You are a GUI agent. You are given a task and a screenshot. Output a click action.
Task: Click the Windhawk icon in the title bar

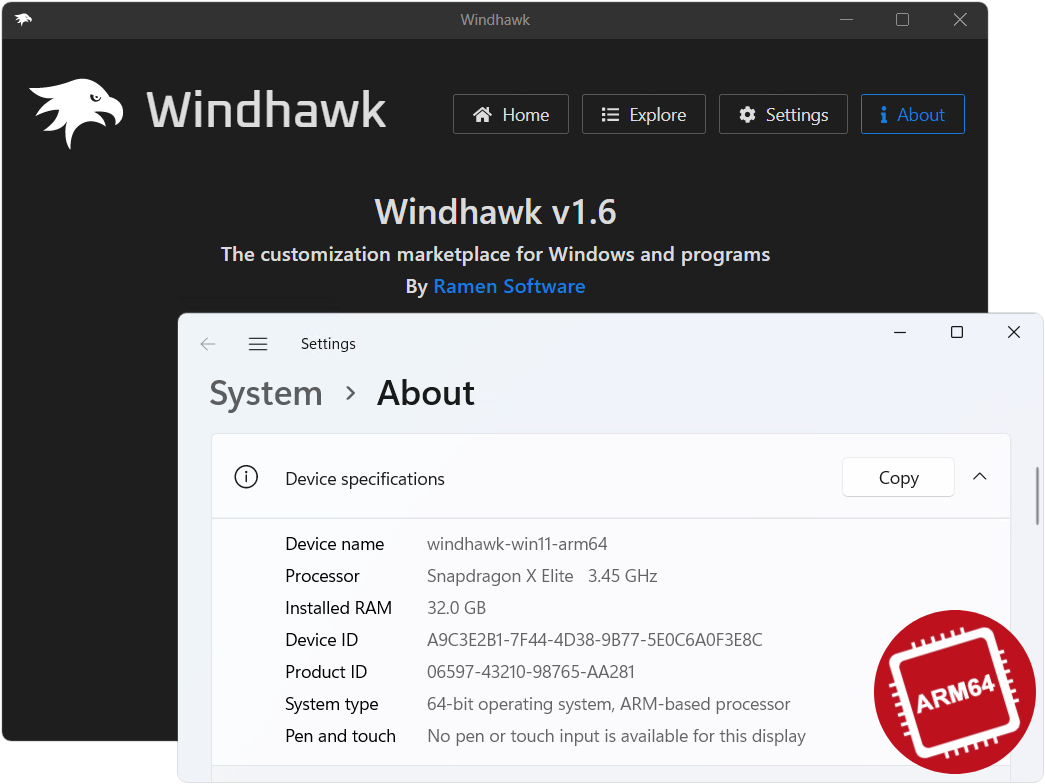[23, 19]
